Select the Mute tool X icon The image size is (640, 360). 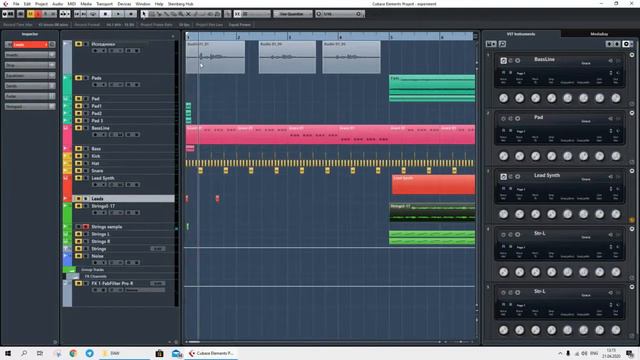point(188,14)
